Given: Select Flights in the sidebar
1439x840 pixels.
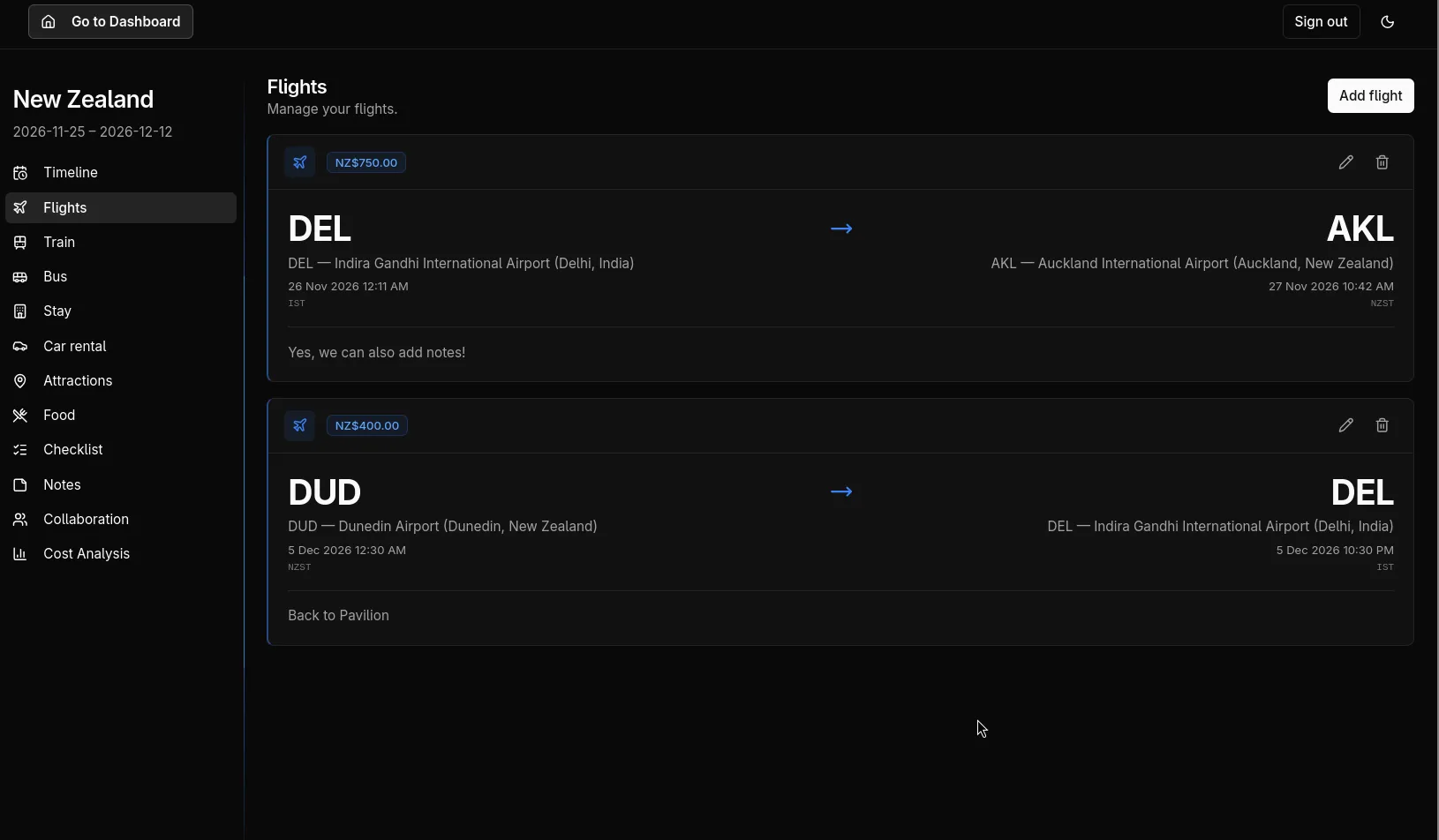Looking at the screenshot, I should [x=65, y=208].
